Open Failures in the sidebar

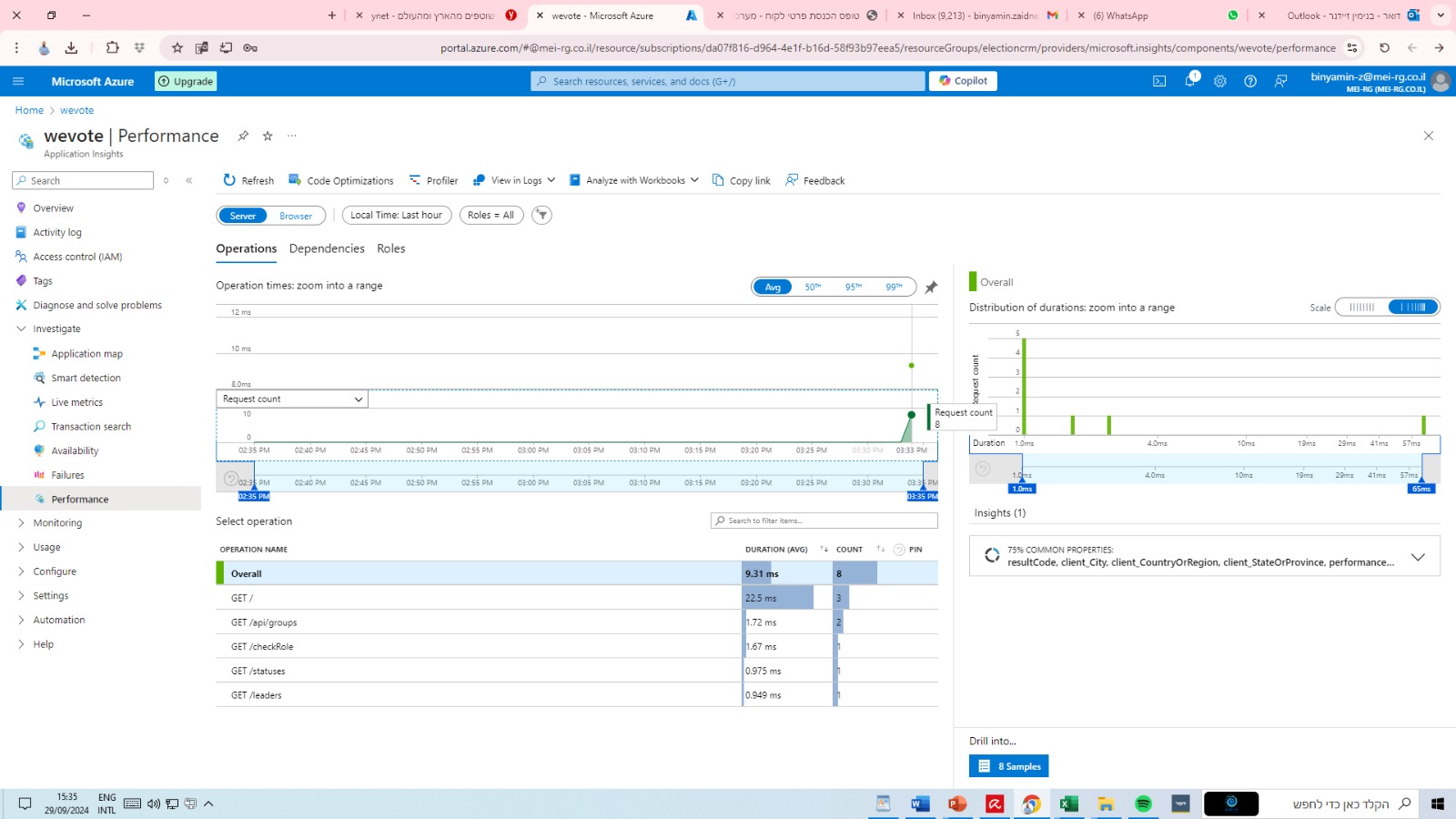pyautogui.click(x=67, y=475)
